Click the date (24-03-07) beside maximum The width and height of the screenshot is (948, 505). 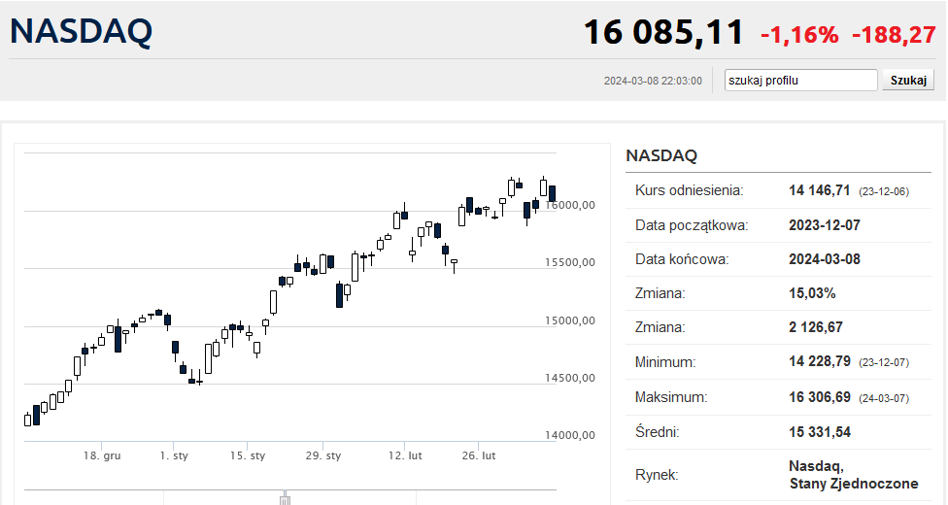point(883,399)
